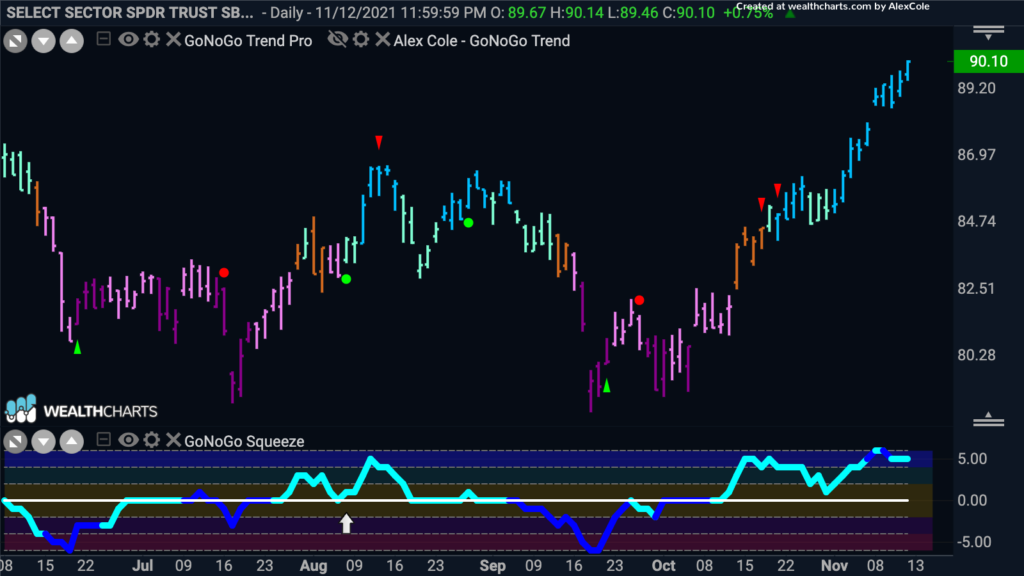Remove the Alex Cole - GoNoGo Trend indicator
Screen dimensions: 1024x576
(383, 40)
